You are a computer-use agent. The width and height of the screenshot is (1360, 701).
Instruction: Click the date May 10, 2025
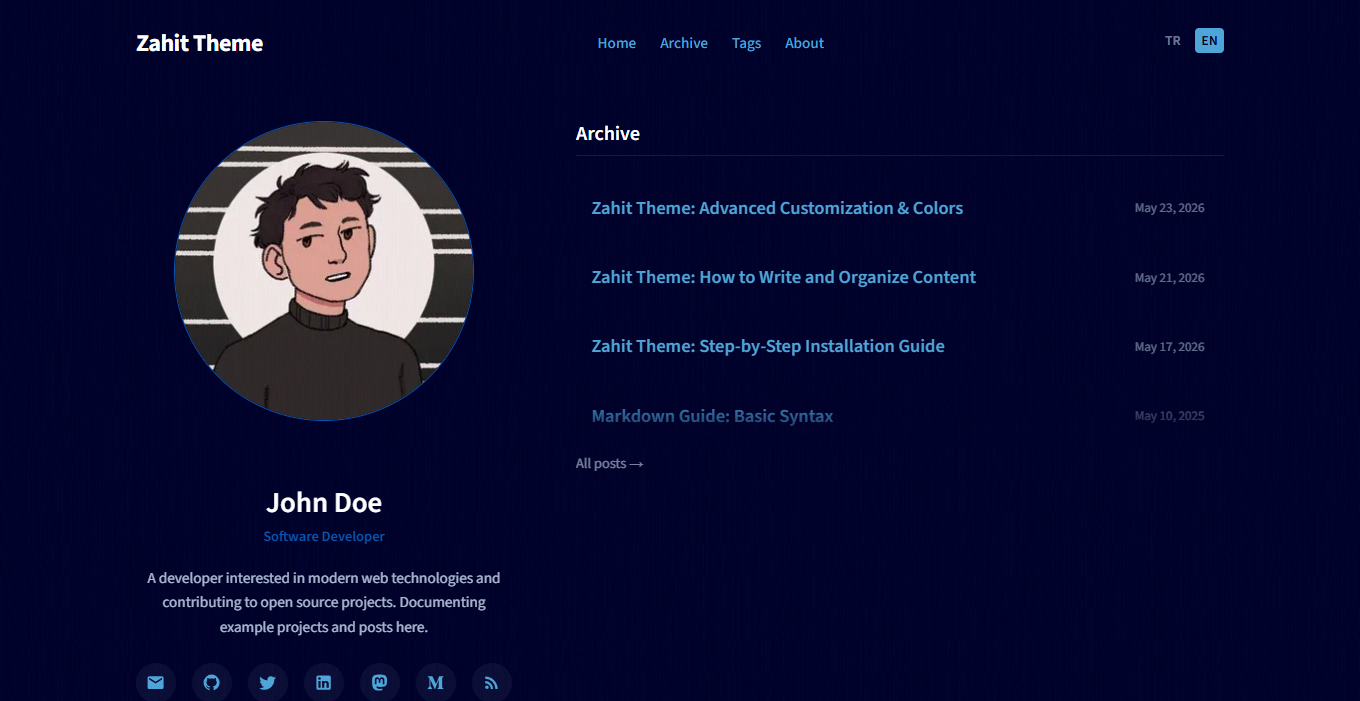point(1169,416)
